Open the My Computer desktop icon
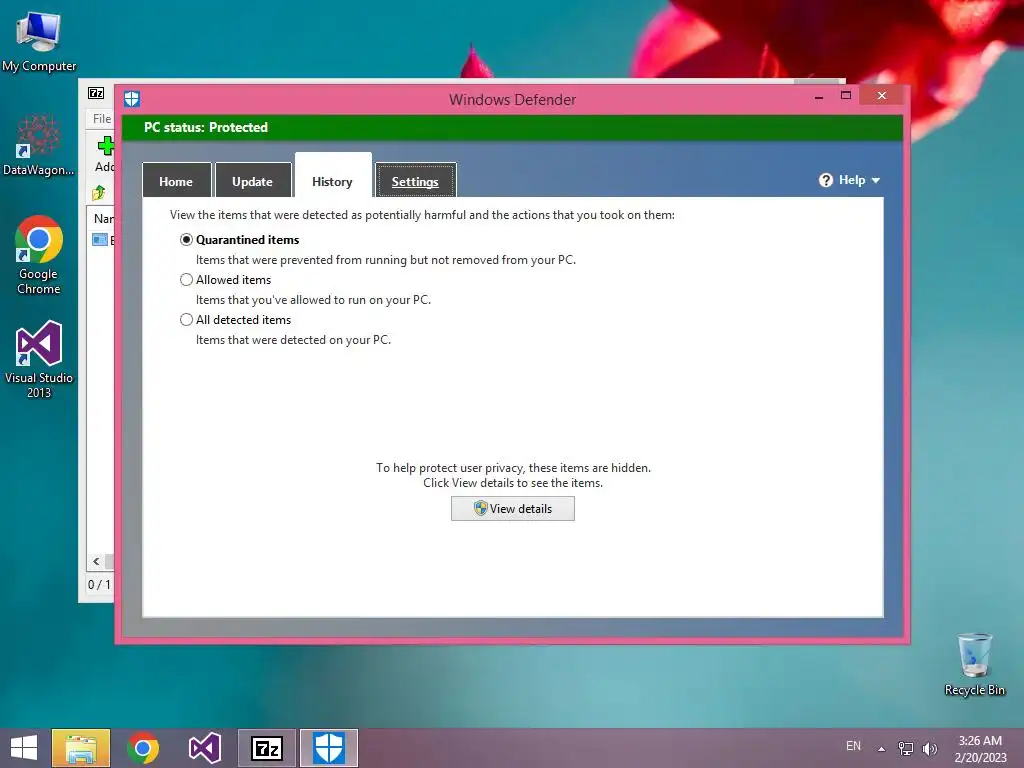The image size is (1024, 768). click(39, 42)
